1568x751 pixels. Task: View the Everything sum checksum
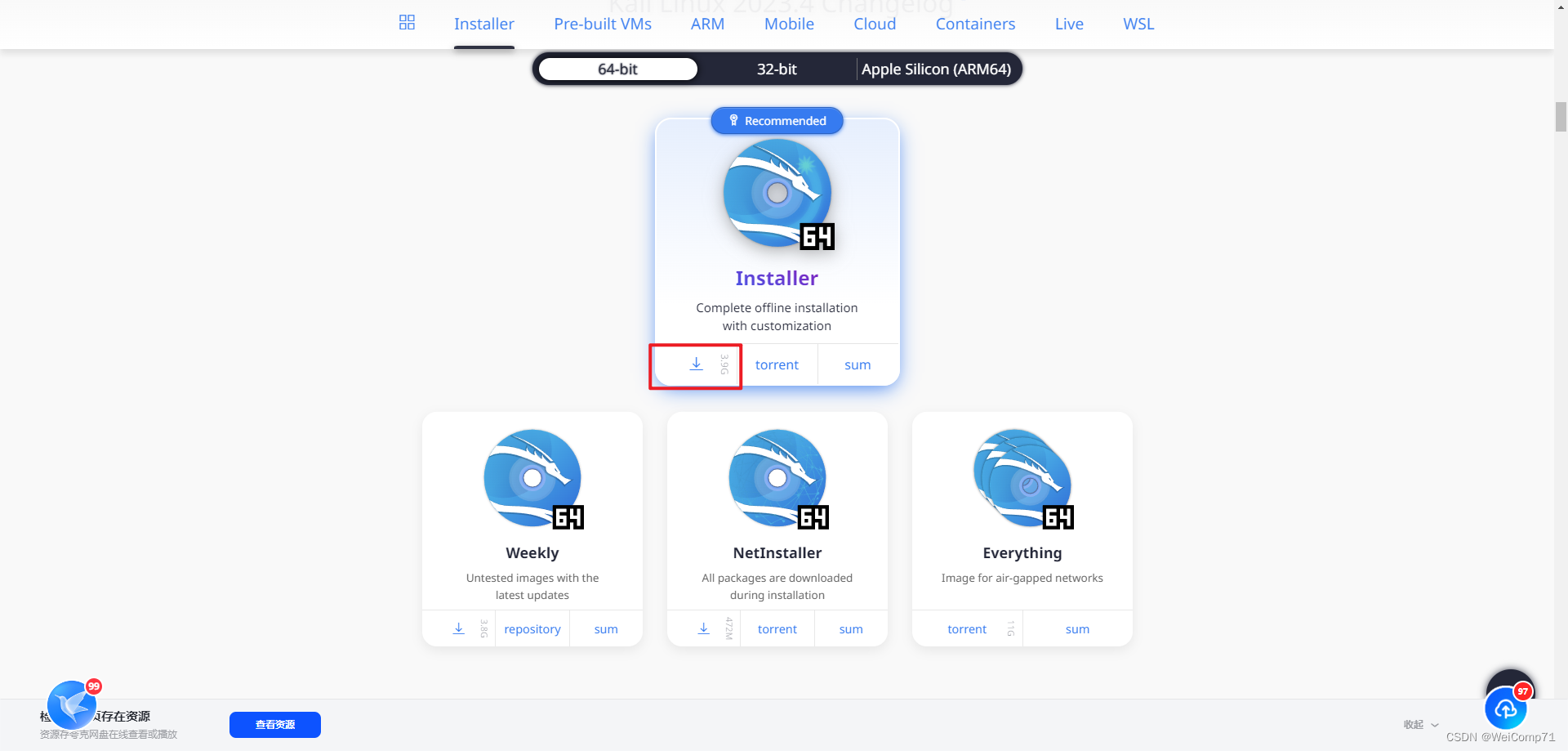click(1077, 629)
